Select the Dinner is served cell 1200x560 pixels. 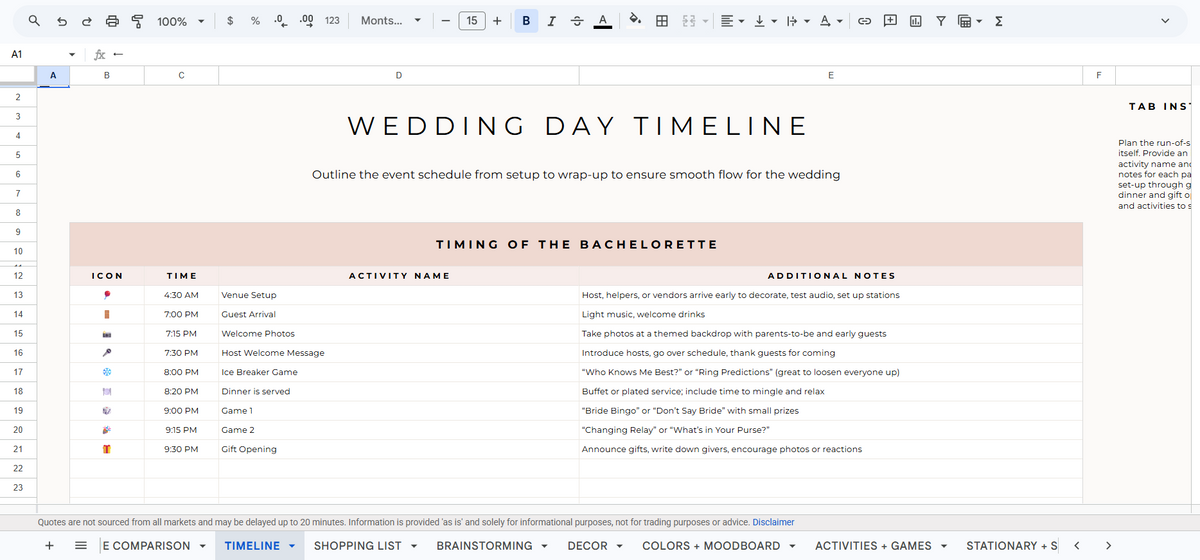coord(398,391)
